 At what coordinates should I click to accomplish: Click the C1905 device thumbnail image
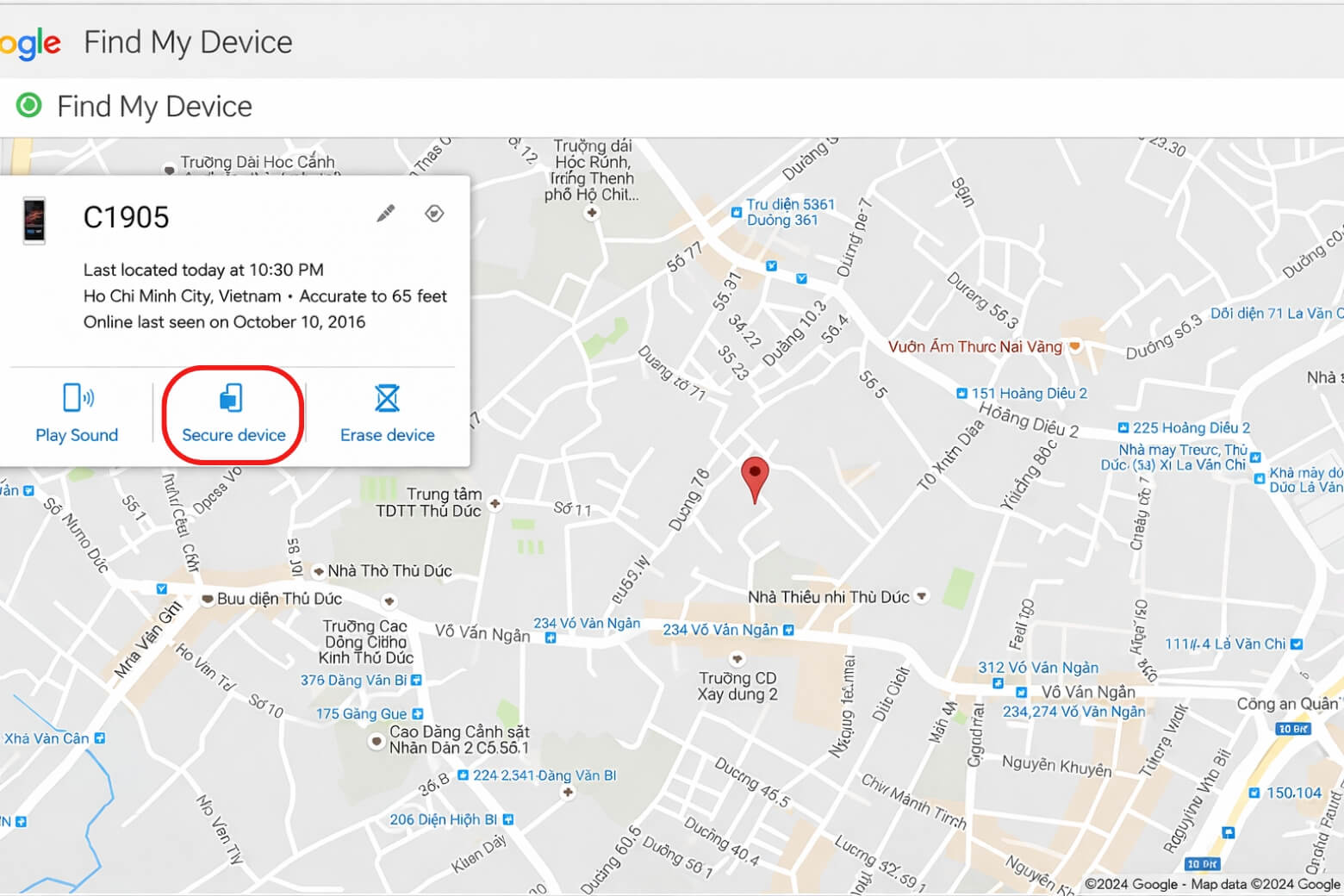pos(34,222)
